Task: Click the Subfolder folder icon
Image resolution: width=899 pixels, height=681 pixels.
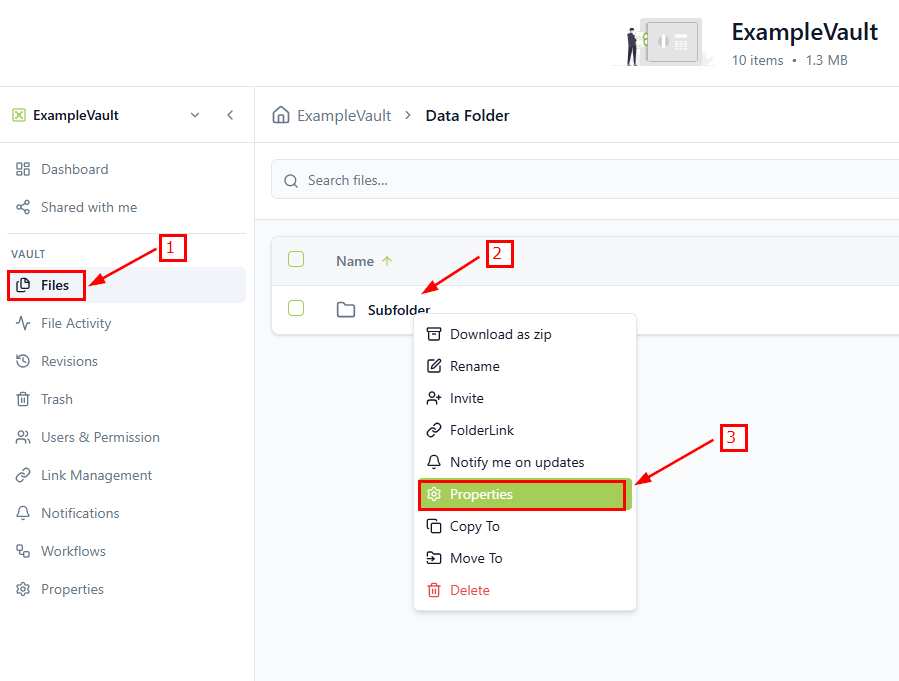Action: pyautogui.click(x=346, y=310)
